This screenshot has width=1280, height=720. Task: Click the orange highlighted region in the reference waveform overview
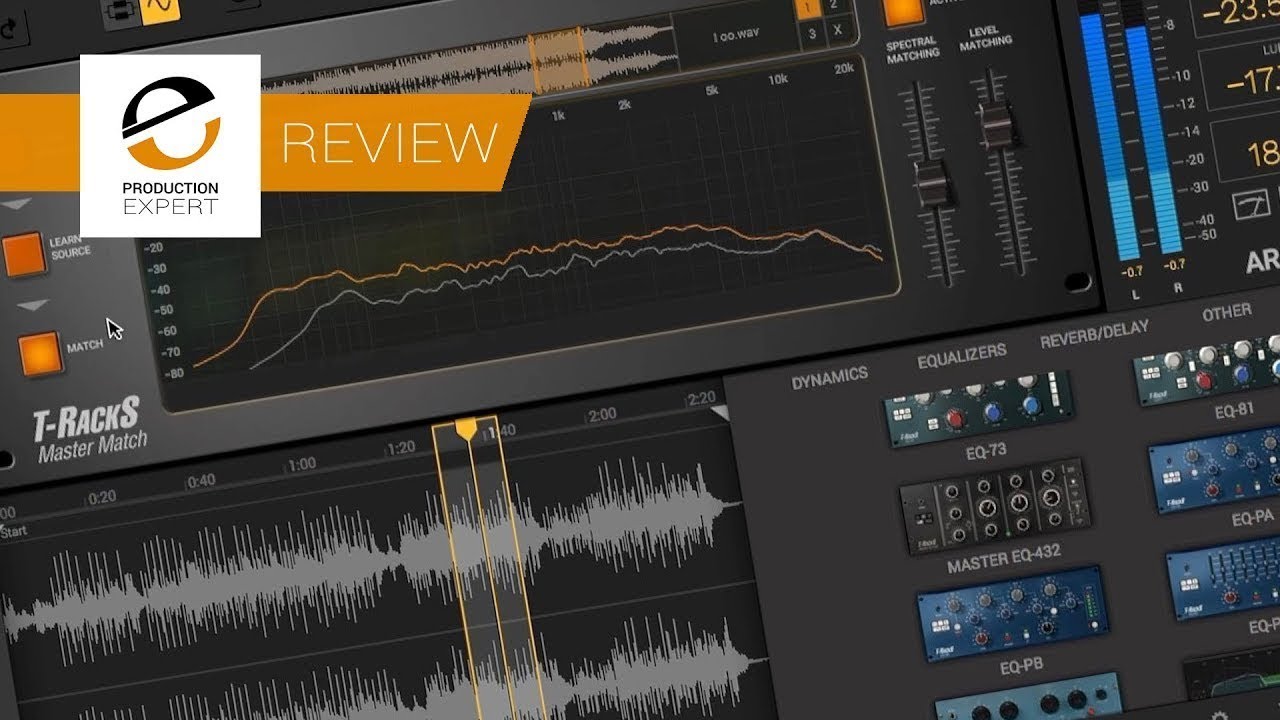[x=558, y=59]
